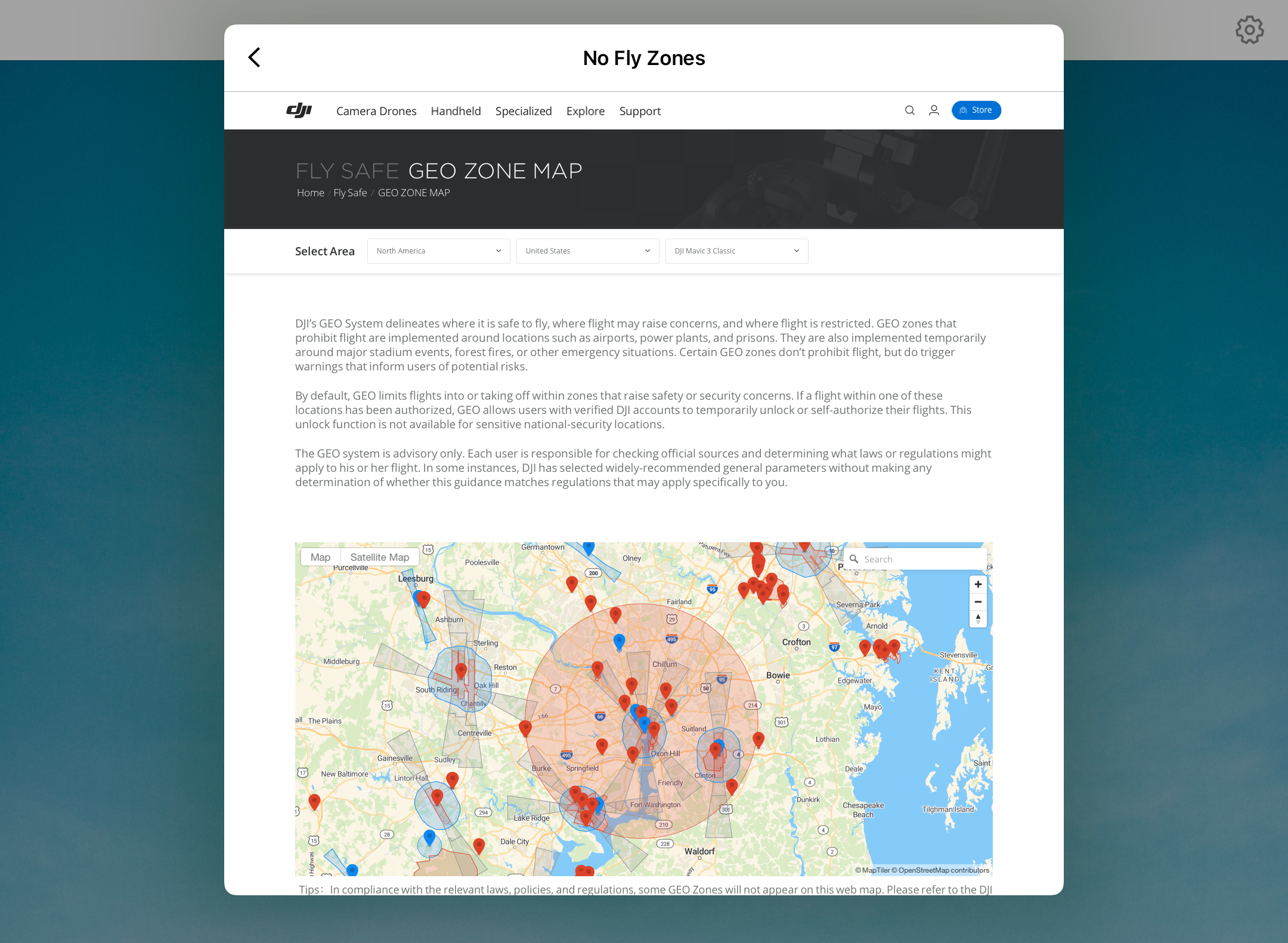Click the back arrow in header
The width and height of the screenshot is (1288, 943).
click(255, 58)
